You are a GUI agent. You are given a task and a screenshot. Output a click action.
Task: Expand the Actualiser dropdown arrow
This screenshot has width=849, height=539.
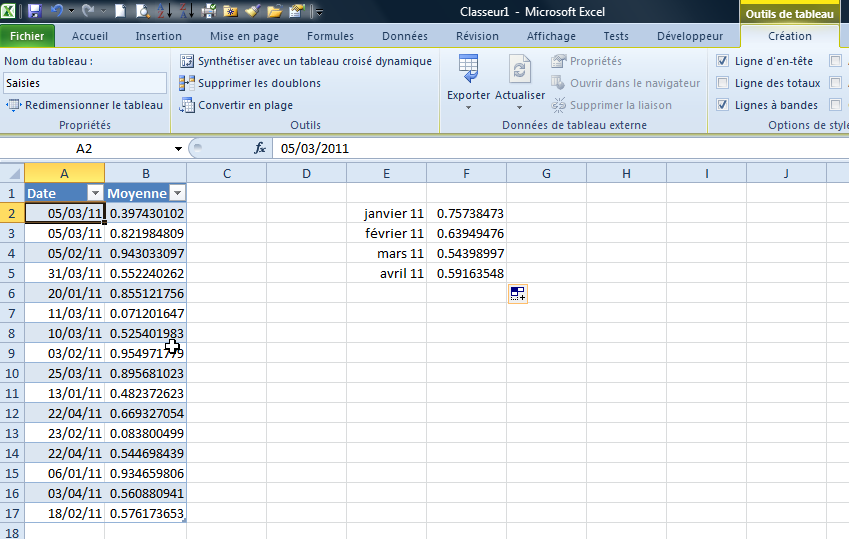tap(520, 108)
